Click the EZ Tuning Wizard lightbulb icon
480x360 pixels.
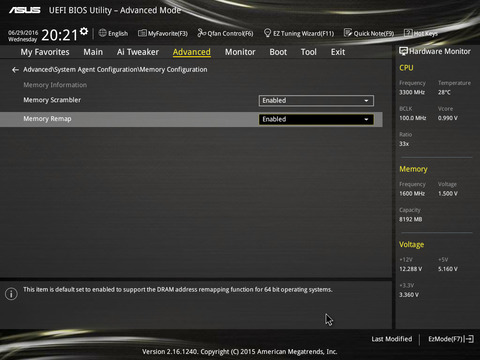[x=267, y=33]
